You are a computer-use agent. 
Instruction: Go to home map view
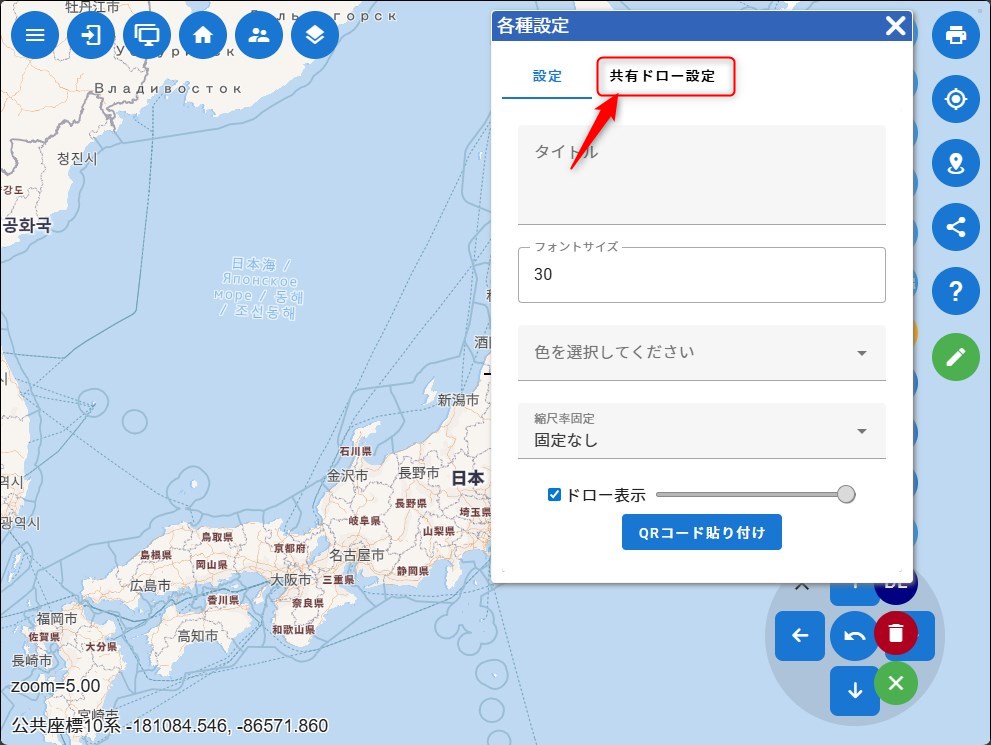click(203, 35)
